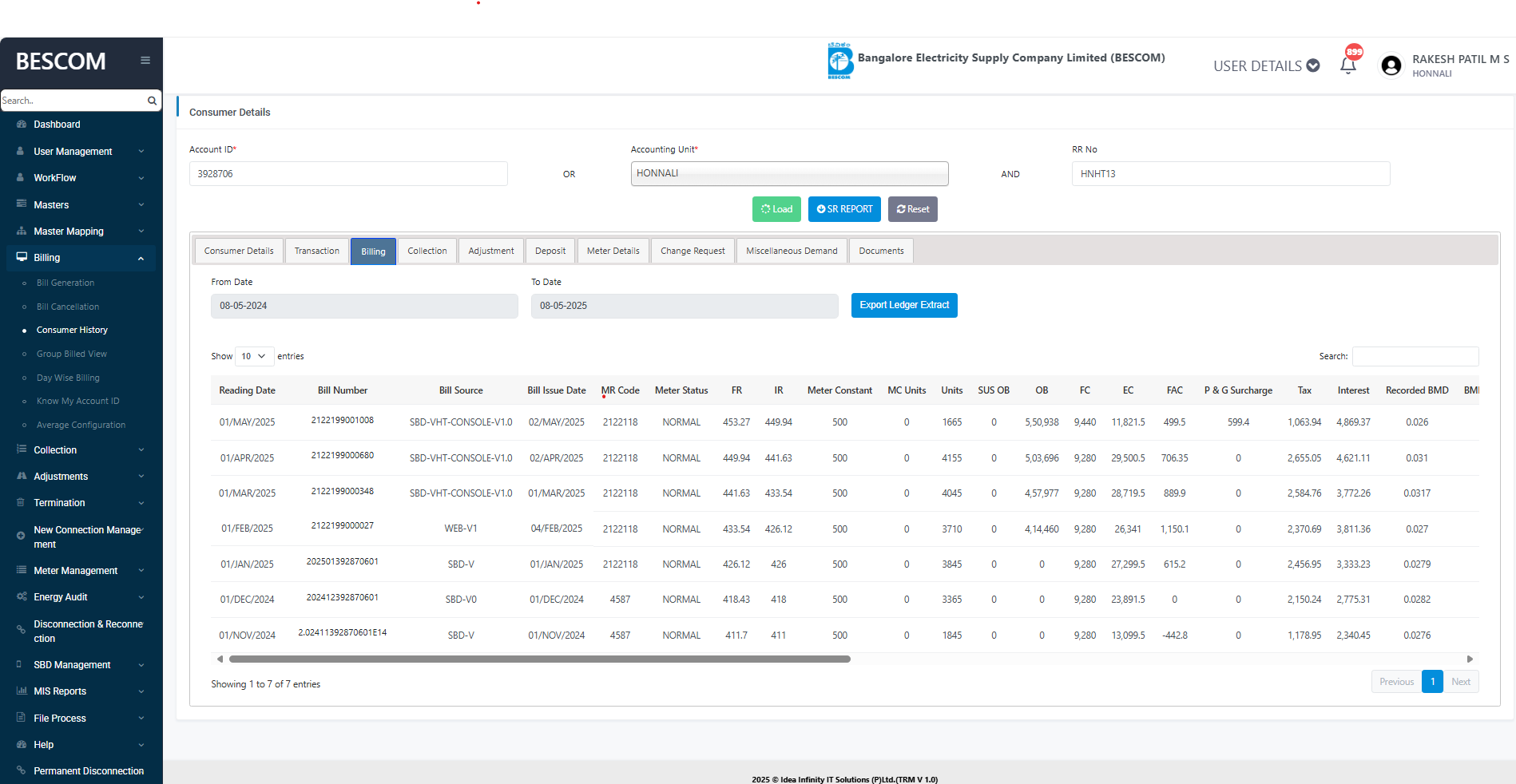Focus the table Search input box
This screenshot has width=1516, height=784.
pyautogui.click(x=1415, y=356)
